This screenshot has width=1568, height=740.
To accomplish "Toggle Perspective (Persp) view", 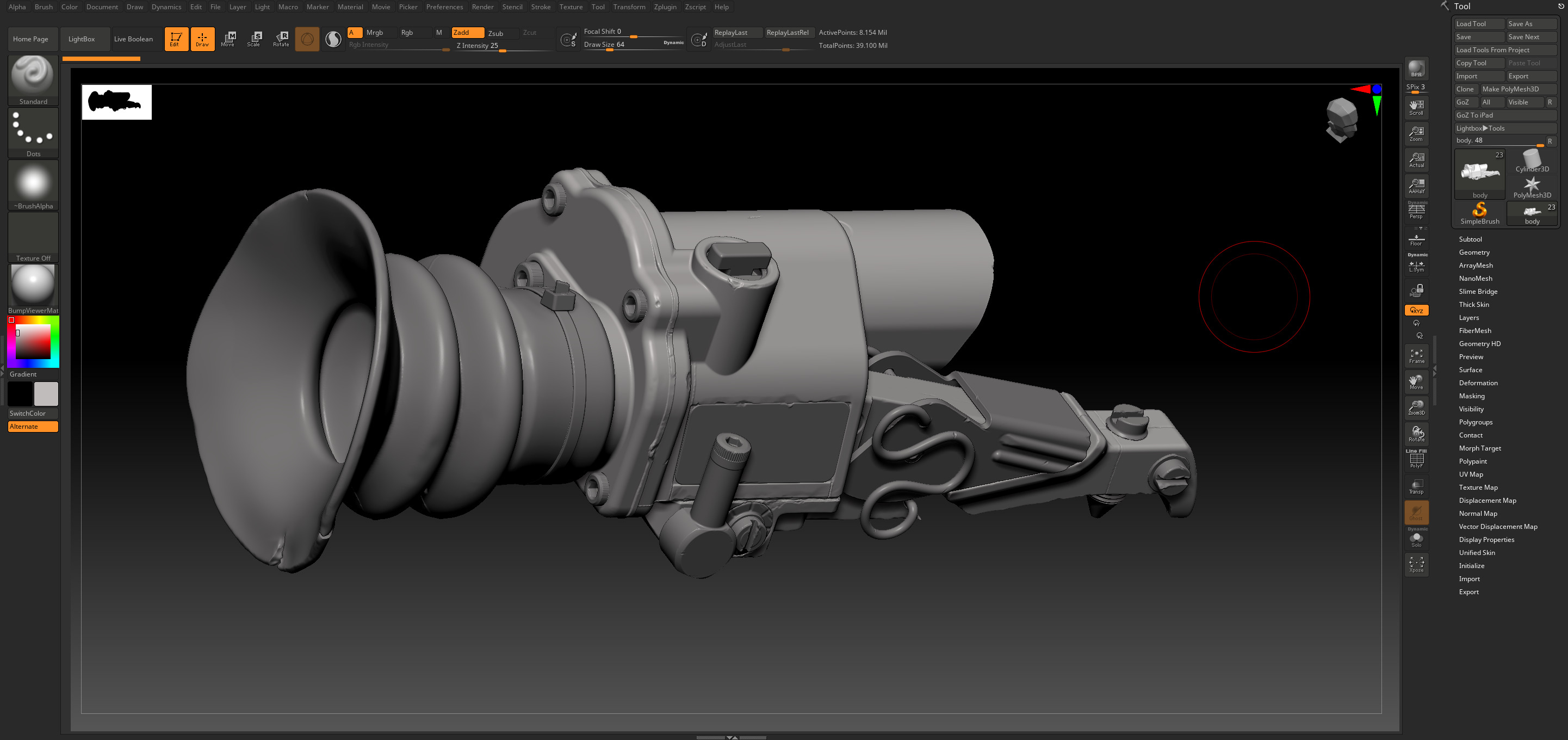I will (1416, 211).
